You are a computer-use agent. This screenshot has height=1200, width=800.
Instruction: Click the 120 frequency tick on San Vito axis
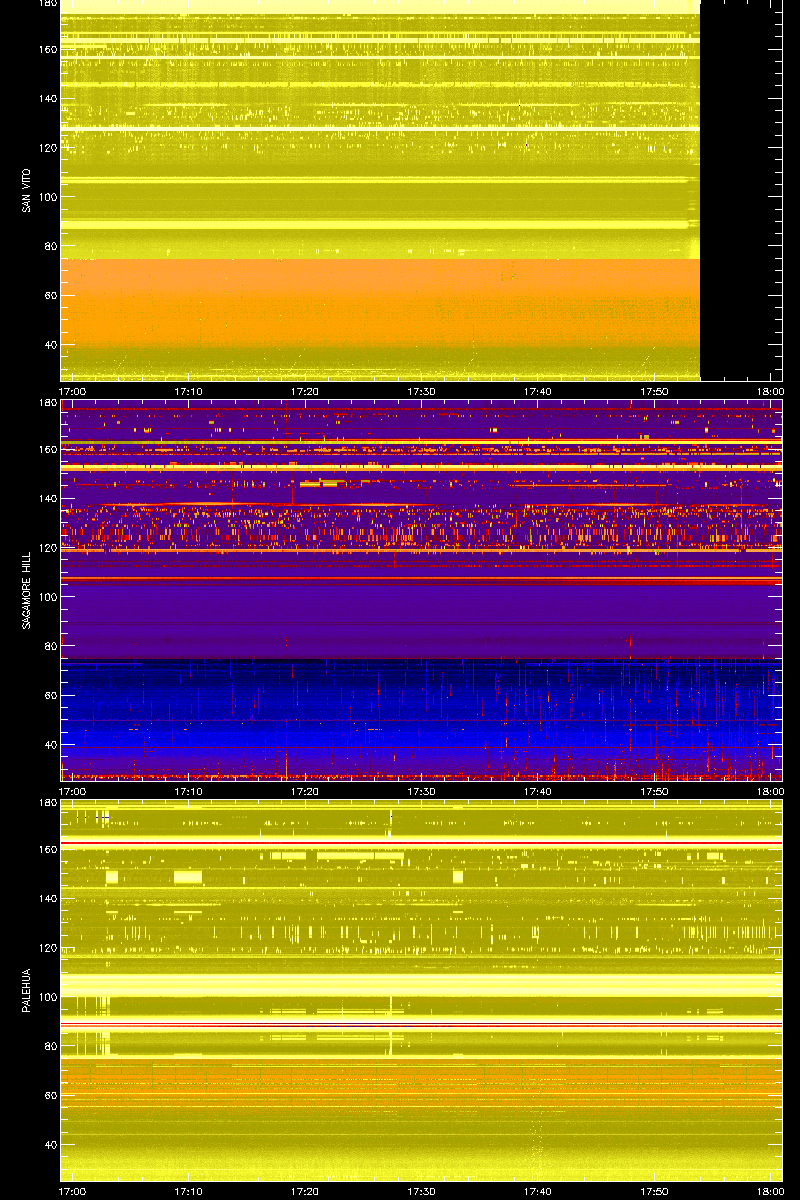pos(47,147)
